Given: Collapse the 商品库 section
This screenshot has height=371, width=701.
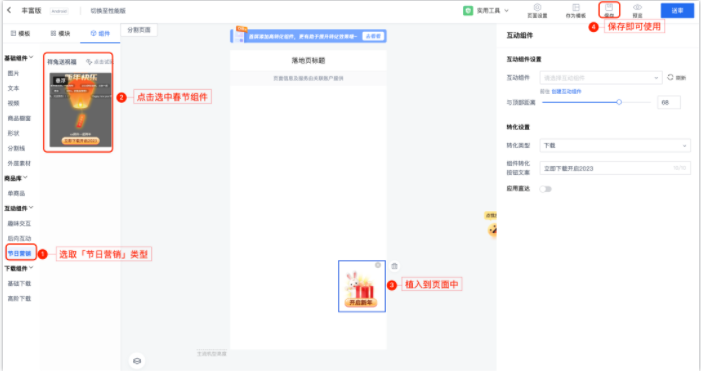Looking at the screenshot, I should click(x=16, y=178).
